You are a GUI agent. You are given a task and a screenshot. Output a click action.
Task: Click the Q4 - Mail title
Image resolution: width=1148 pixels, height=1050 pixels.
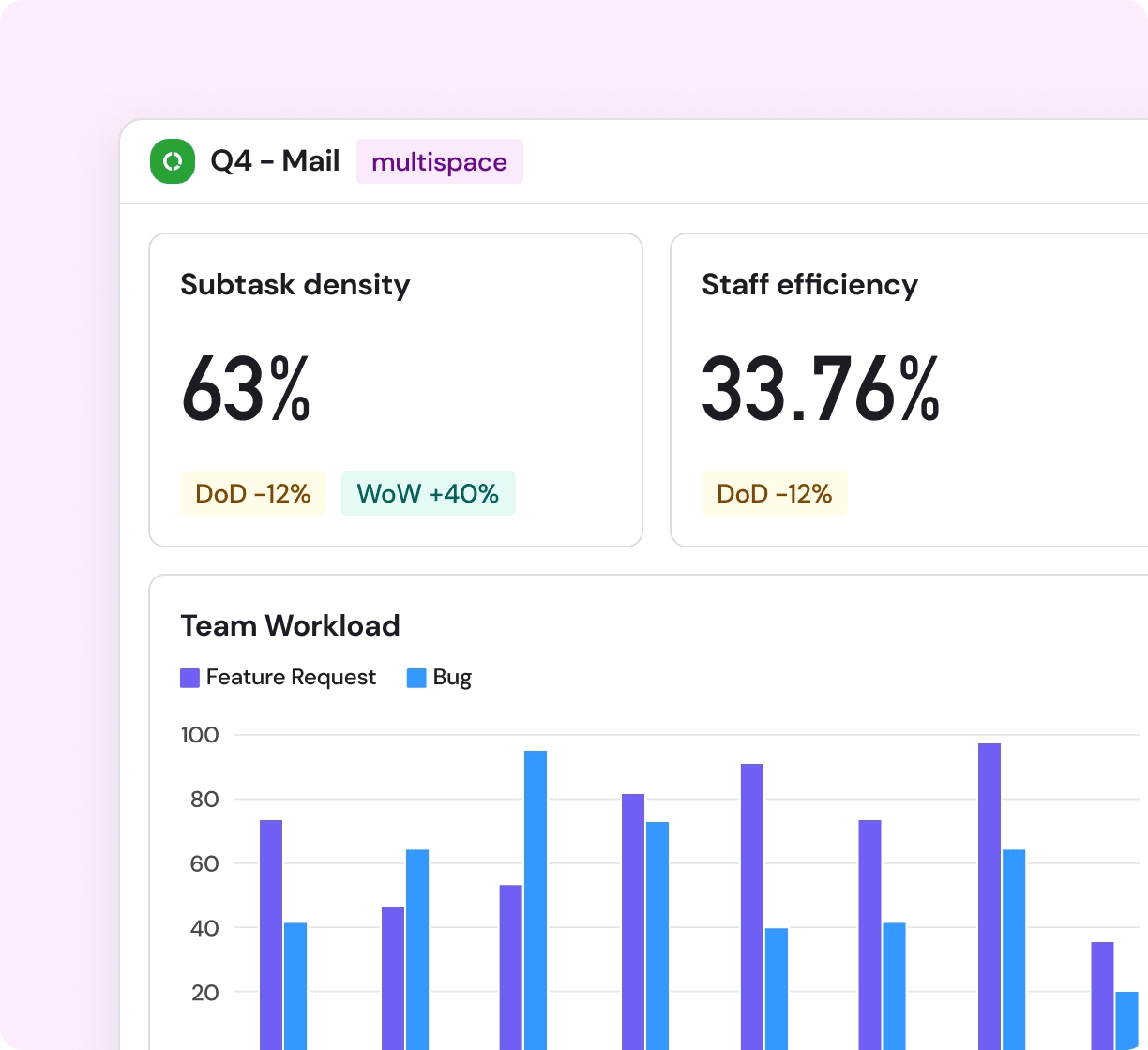[x=275, y=161]
